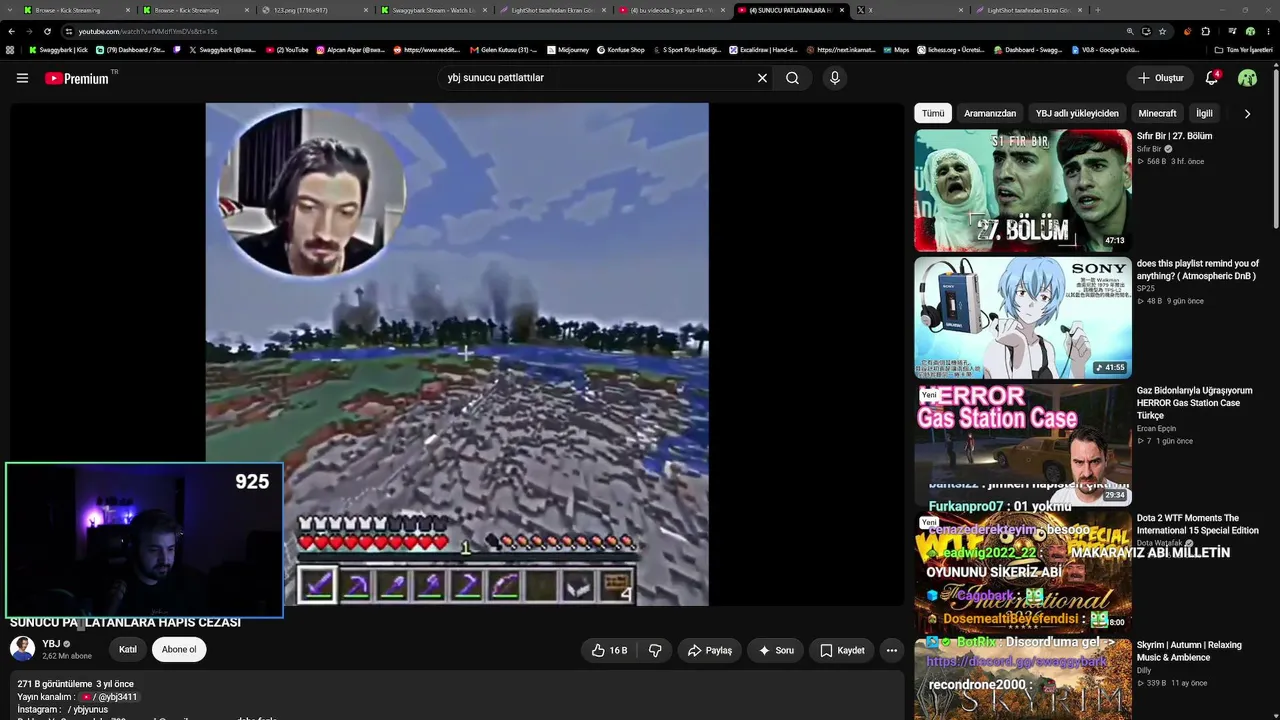This screenshot has height=720, width=1280.
Task: Select the YBJ adlı yükleyiciden chip
Action: [x=1077, y=114]
